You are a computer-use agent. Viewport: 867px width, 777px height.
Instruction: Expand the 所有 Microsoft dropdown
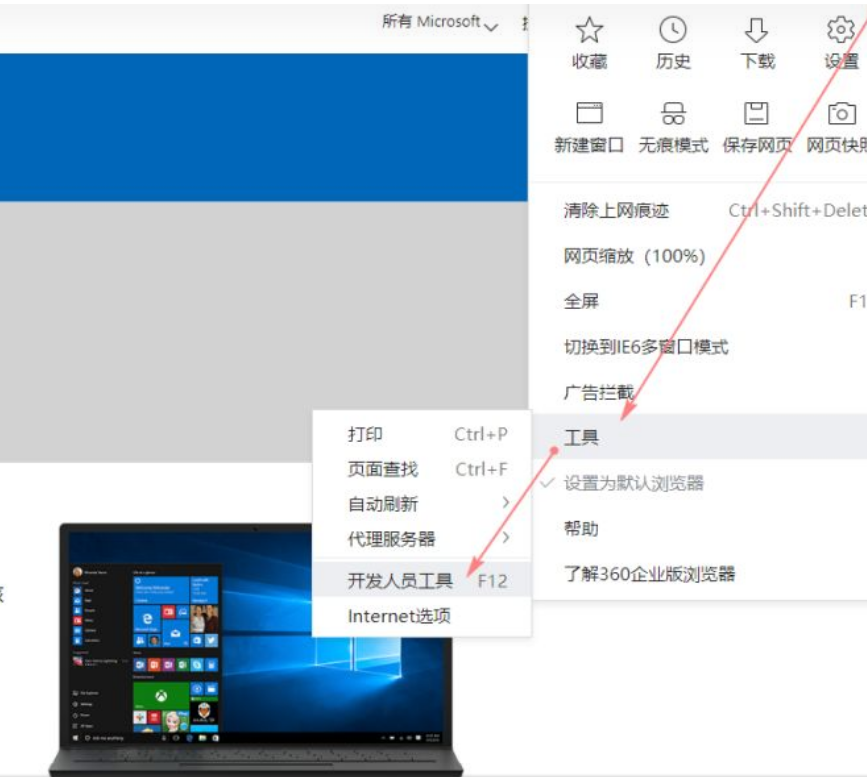440,23
